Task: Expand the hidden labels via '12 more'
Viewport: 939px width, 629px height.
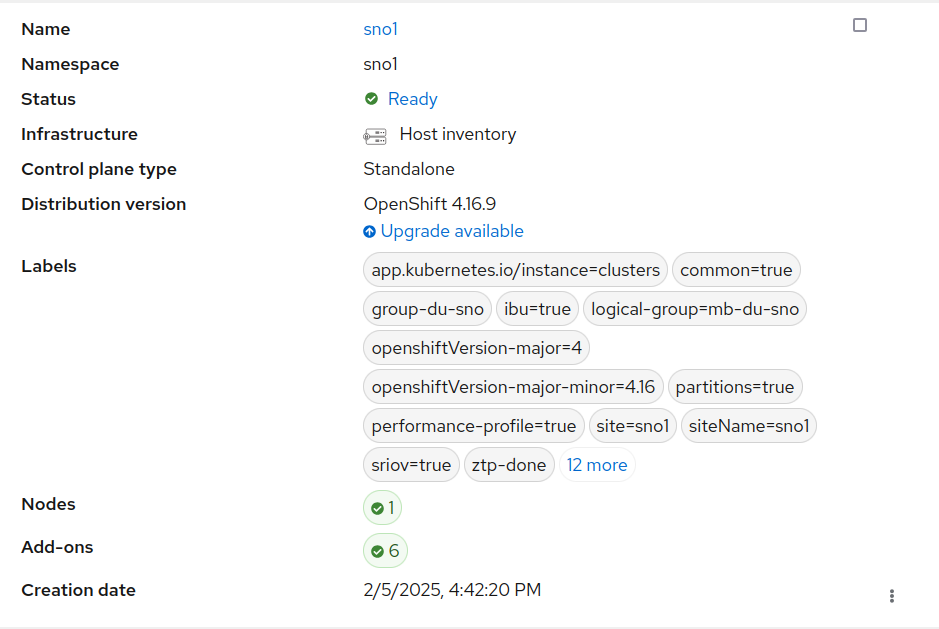Action: (597, 465)
